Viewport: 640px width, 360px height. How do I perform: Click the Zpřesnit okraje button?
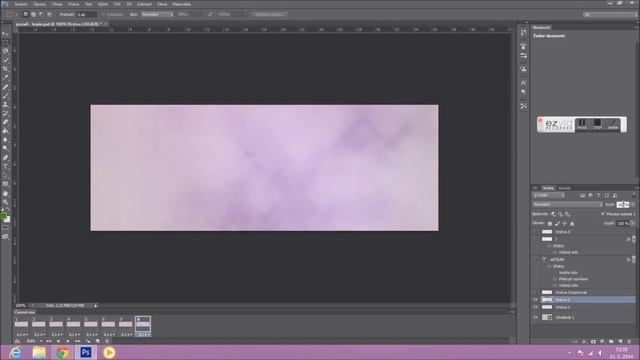pos(269,14)
